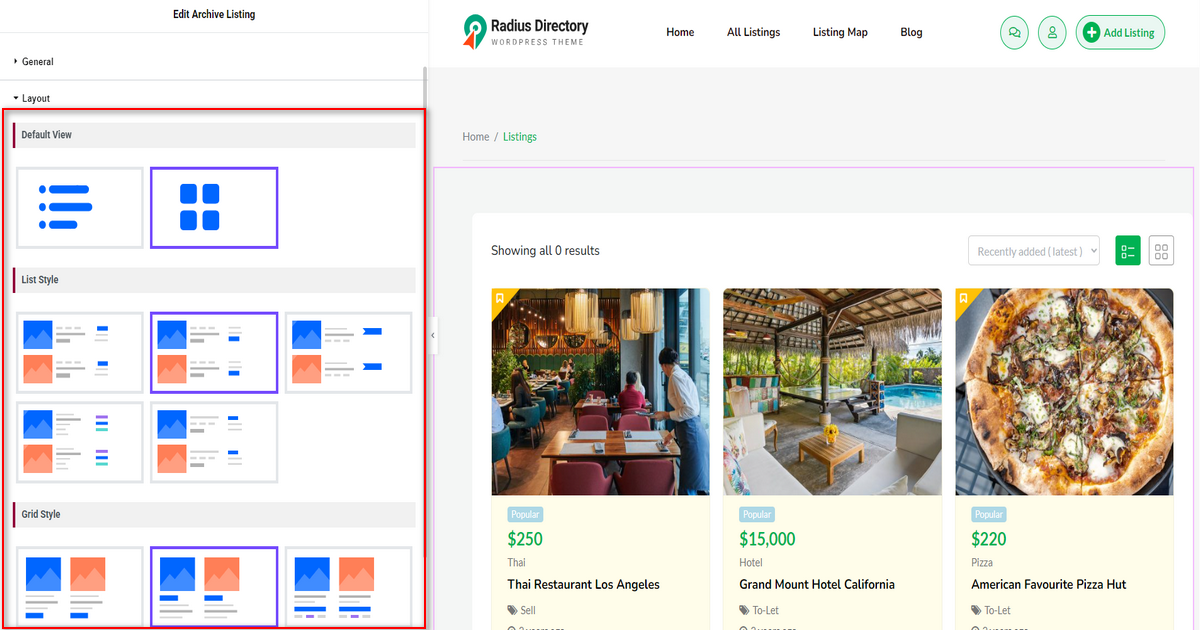Open American Favourite Pizza Hut listing title
The width and height of the screenshot is (1200, 630).
1050,584
